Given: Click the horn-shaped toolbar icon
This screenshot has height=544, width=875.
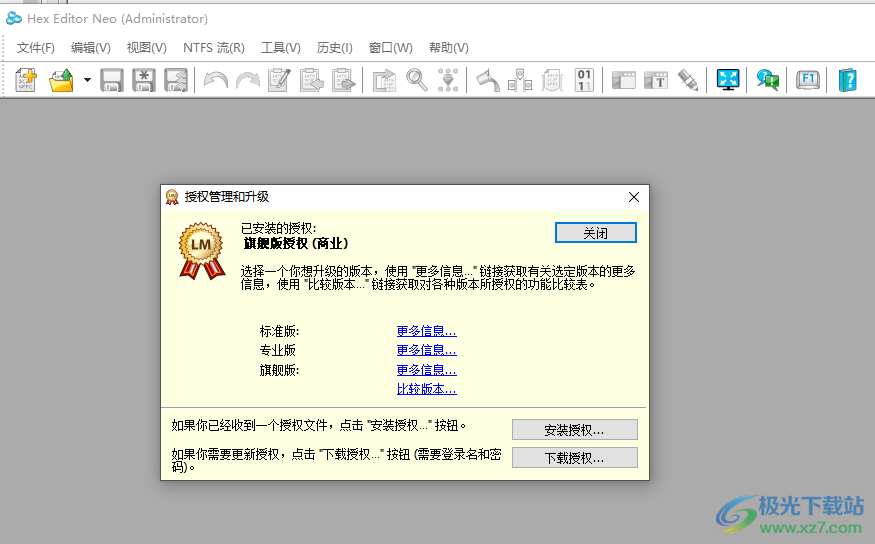Looking at the screenshot, I should [488, 80].
